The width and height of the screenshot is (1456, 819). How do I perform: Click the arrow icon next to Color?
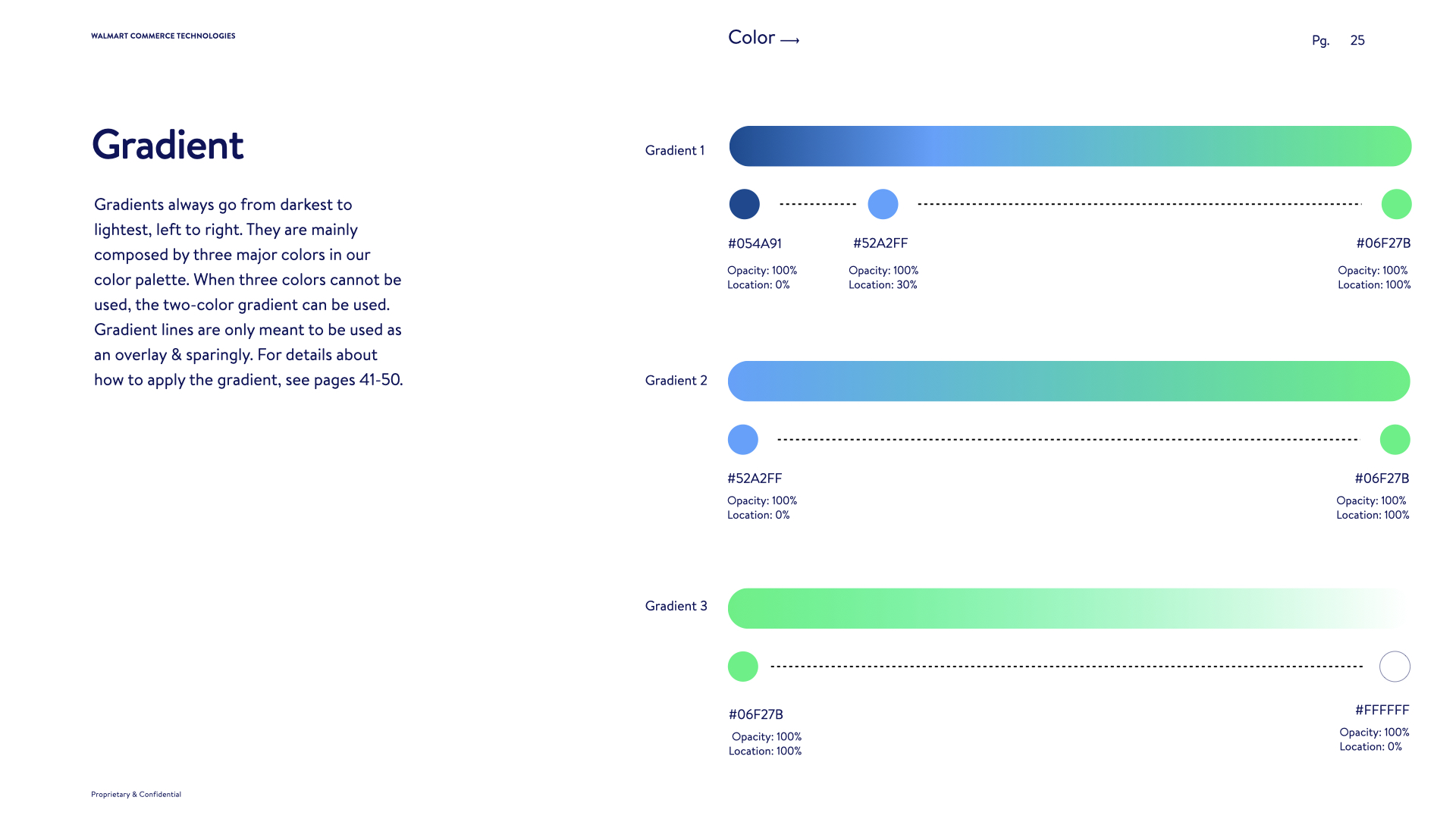pyautogui.click(x=789, y=41)
